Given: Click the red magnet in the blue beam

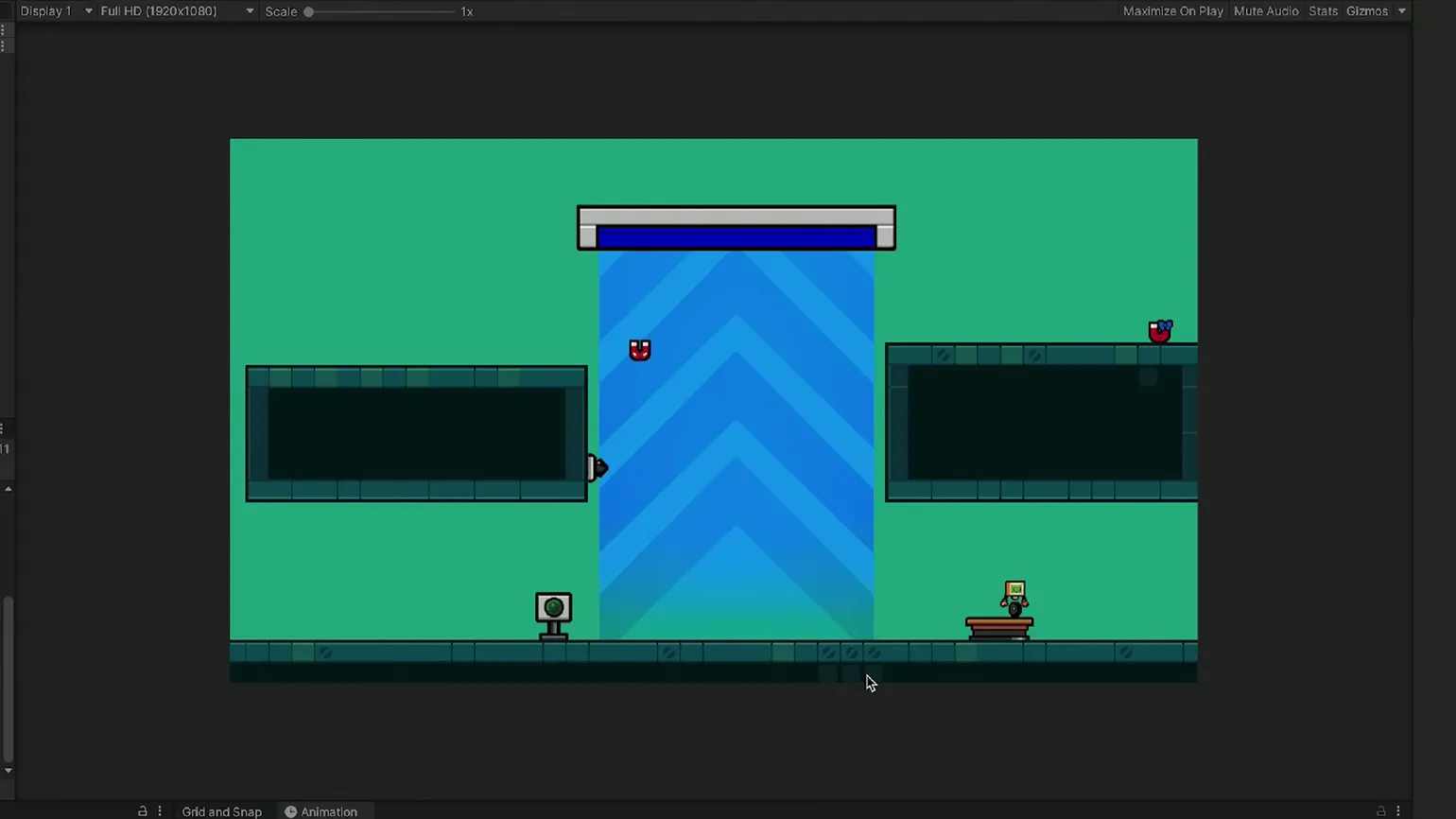Looking at the screenshot, I should click(x=640, y=351).
